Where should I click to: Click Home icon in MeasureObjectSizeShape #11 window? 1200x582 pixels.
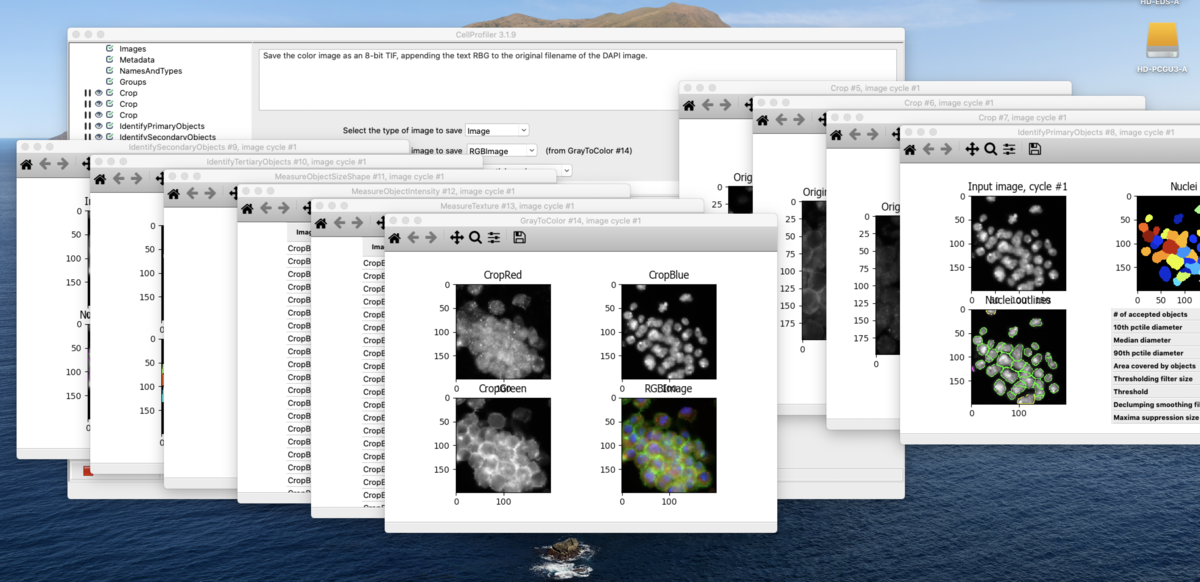[174, 193]
